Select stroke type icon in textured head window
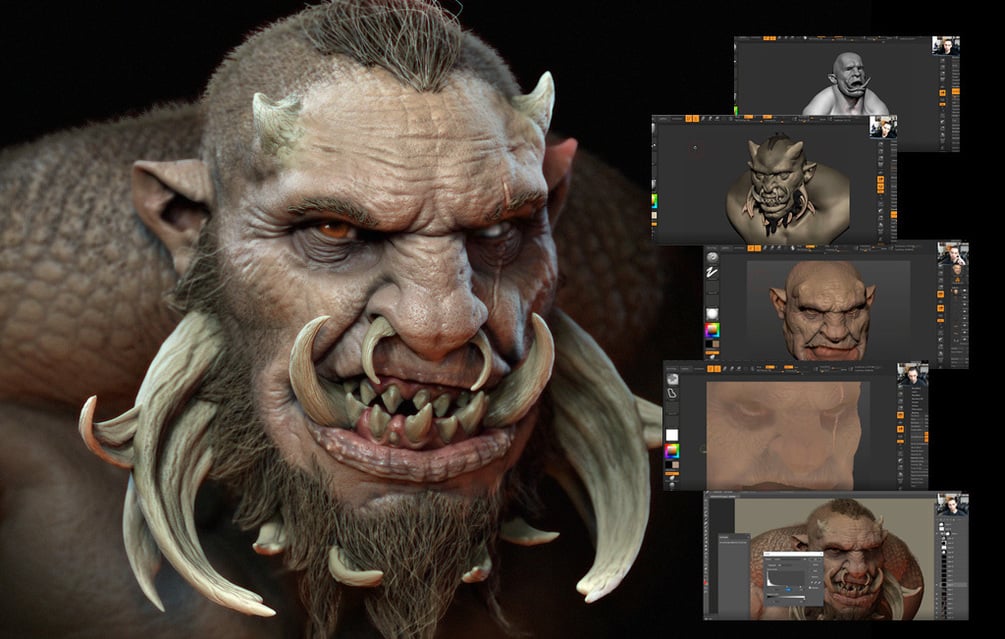The image size is (1005, 639). click(x=712, y=272)
